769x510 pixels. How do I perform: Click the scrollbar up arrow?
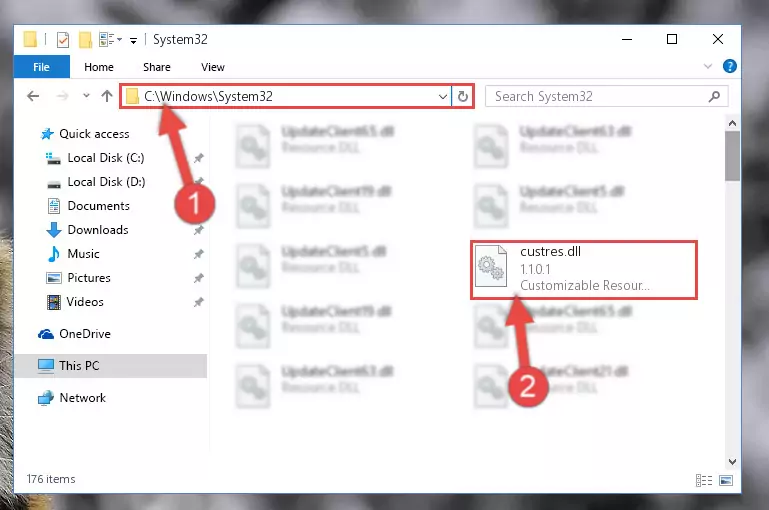click(x=732, y=123)
